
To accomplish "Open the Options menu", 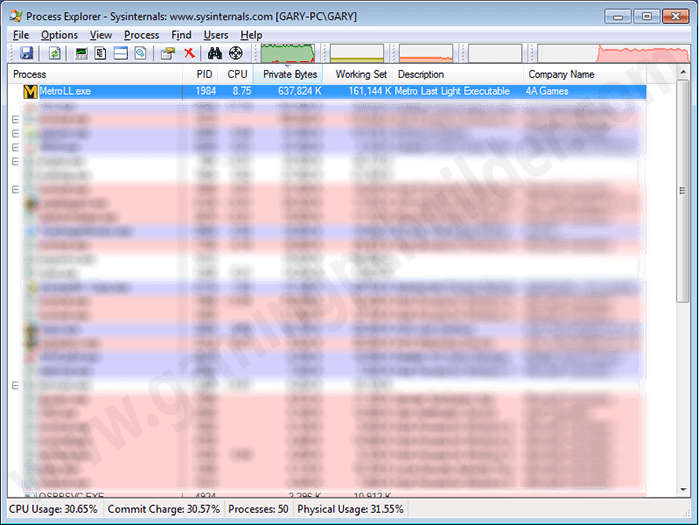I will [x=59, y=35].
